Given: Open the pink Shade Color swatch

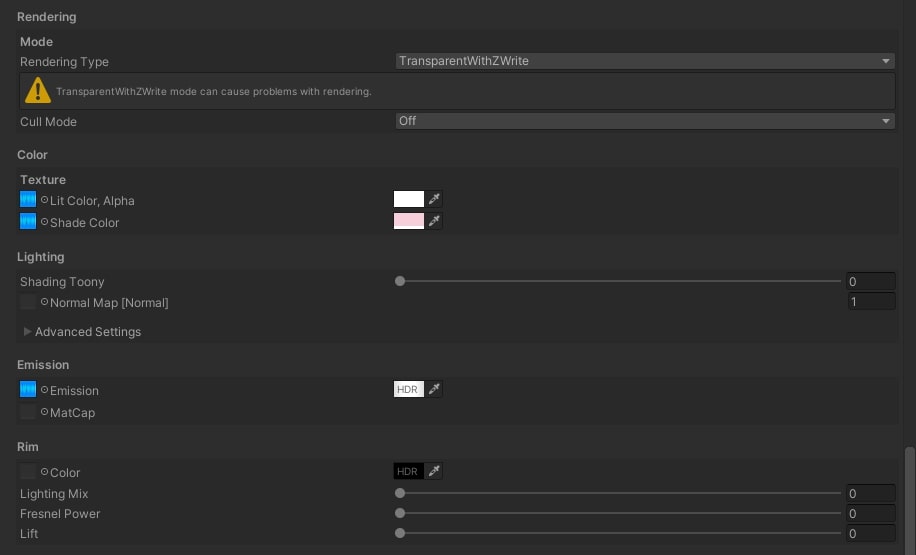Looking at the screenshot, I should (409, 222).
